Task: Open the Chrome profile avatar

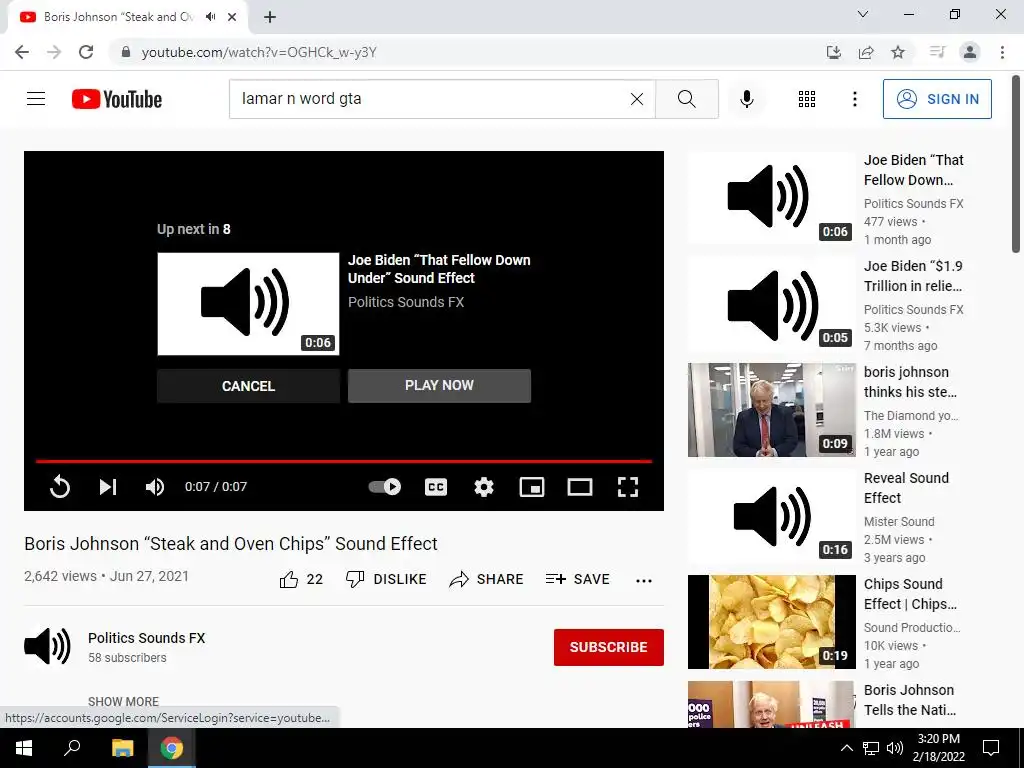Action: [970, 52]
